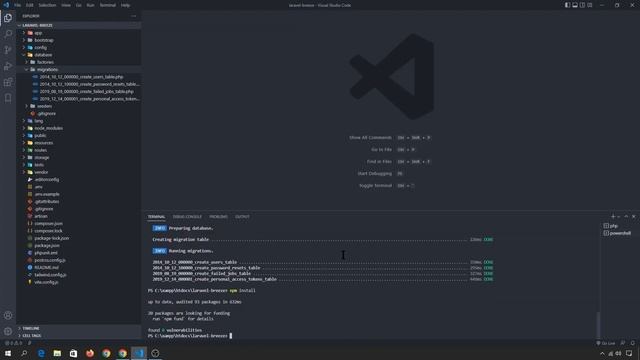Image resolution: width=640 pixels, height=360 pixels.
Task: Open the Help menu
Action: tap(125, 5)
